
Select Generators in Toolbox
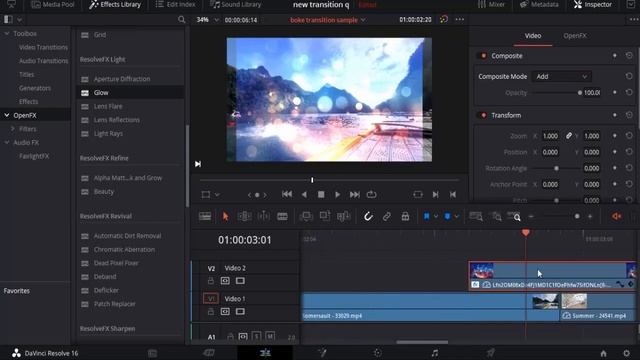35,88
